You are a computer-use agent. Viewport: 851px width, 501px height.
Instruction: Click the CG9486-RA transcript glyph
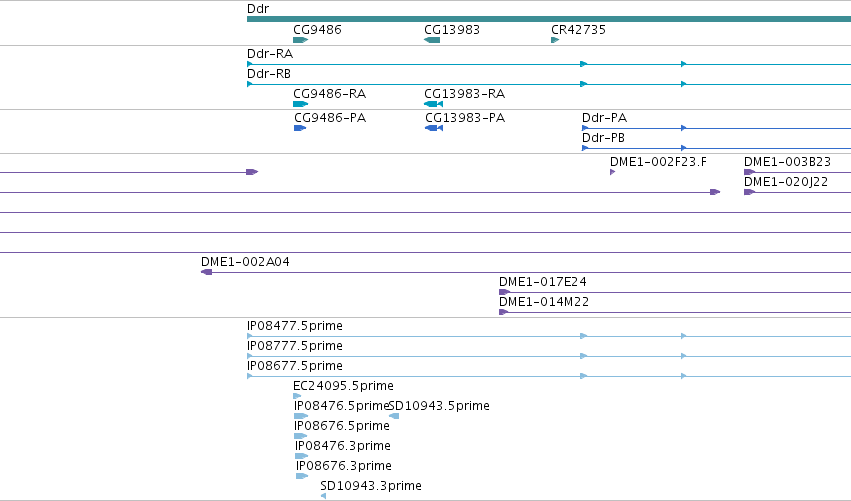(x=301, y=104)
